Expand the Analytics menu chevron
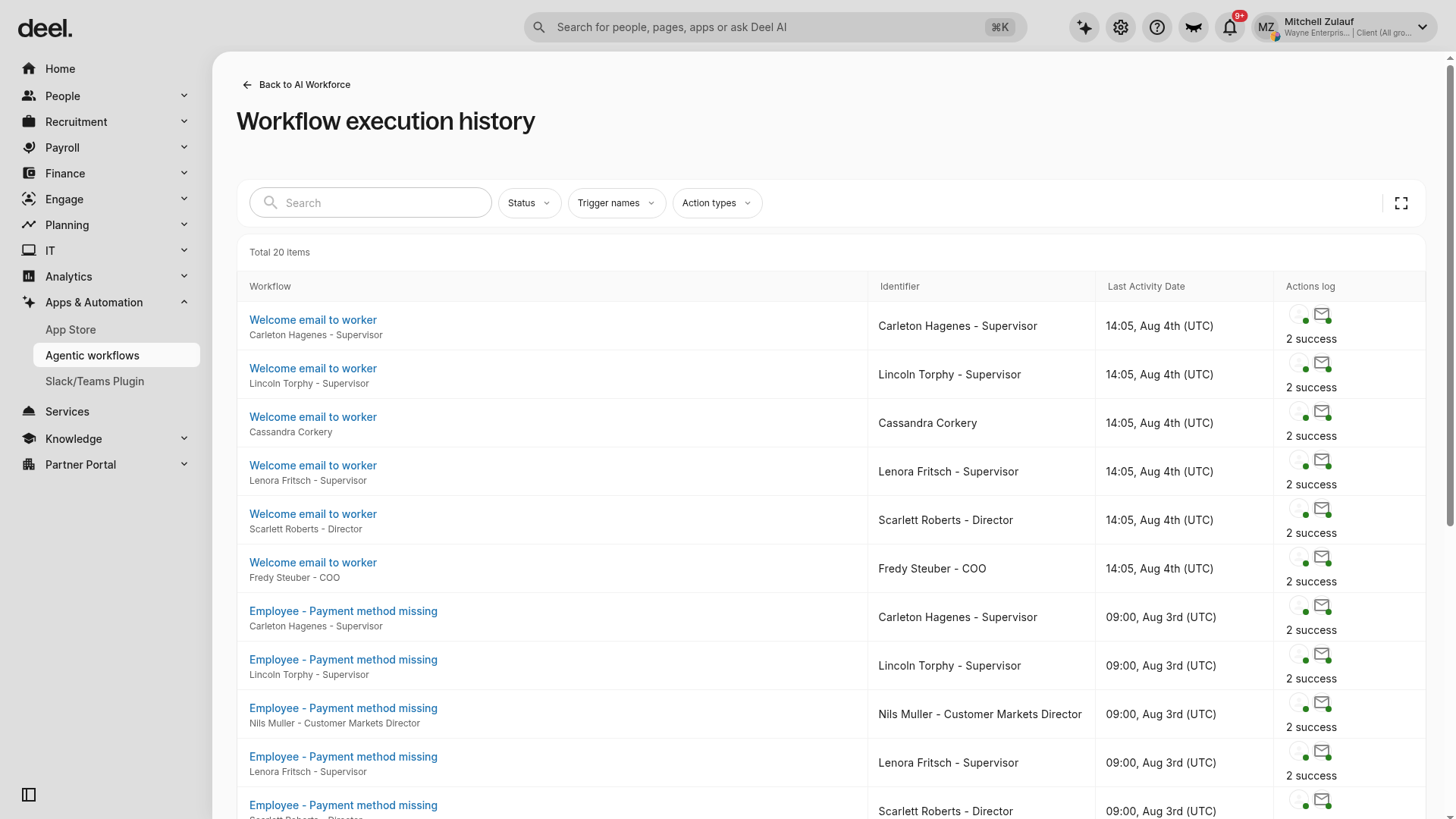The width and height of the screenshot is (1456, 819). [x=184, y=276]
